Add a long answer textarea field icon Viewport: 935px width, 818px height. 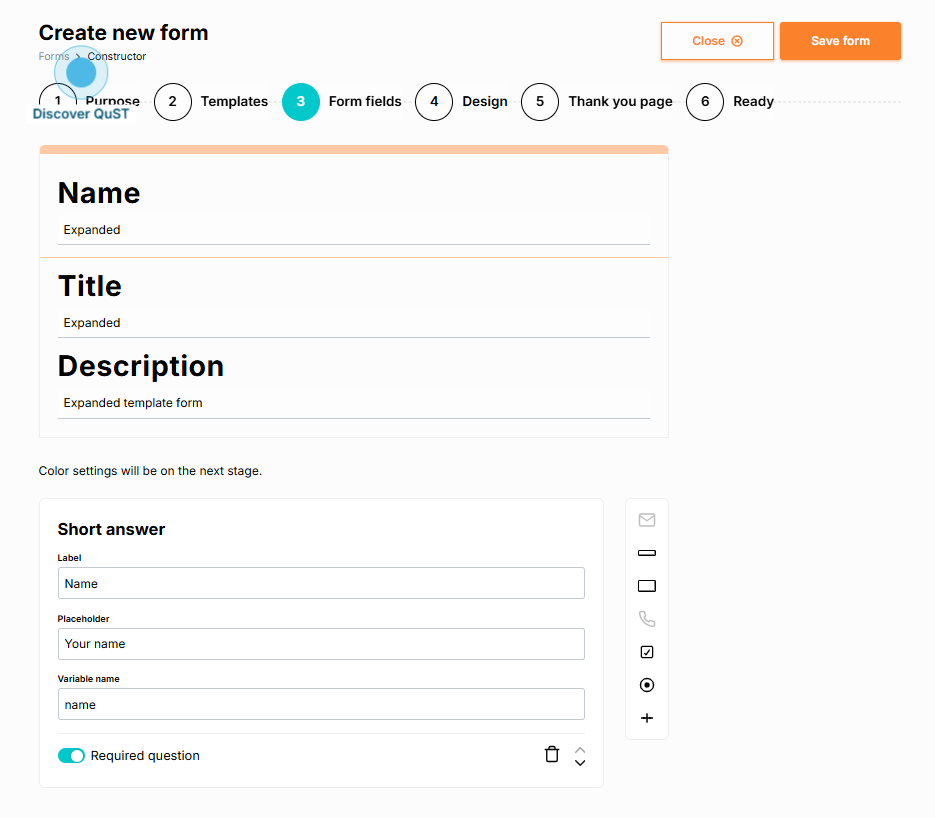tap(646, 586)
